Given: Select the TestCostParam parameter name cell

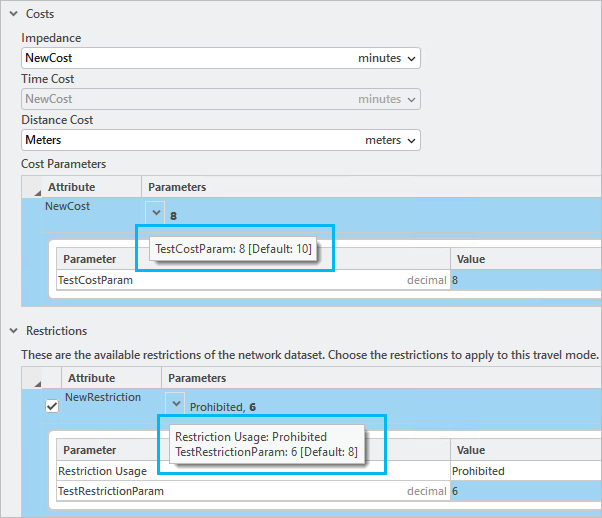Looking at the screenshot, I should (x=96, y=281).
